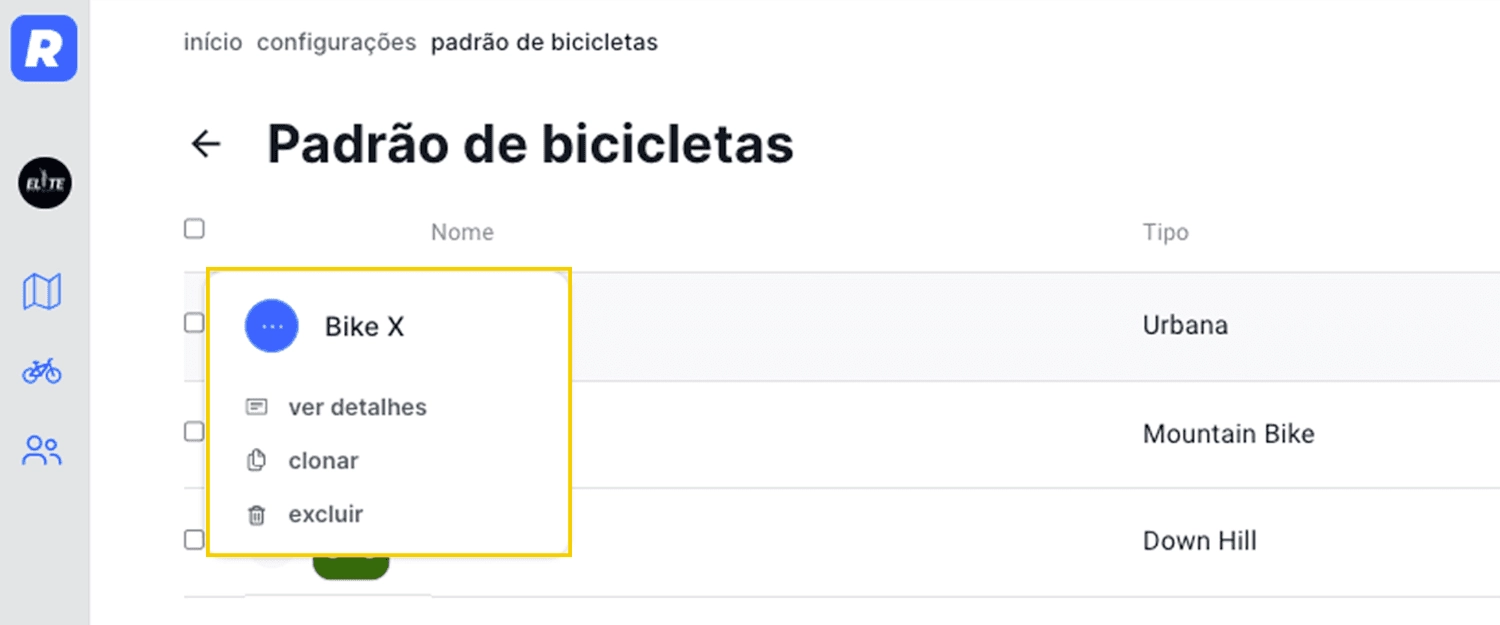
Task: Select the bicycle icon in sidebar
Action: tap(42, 372)
